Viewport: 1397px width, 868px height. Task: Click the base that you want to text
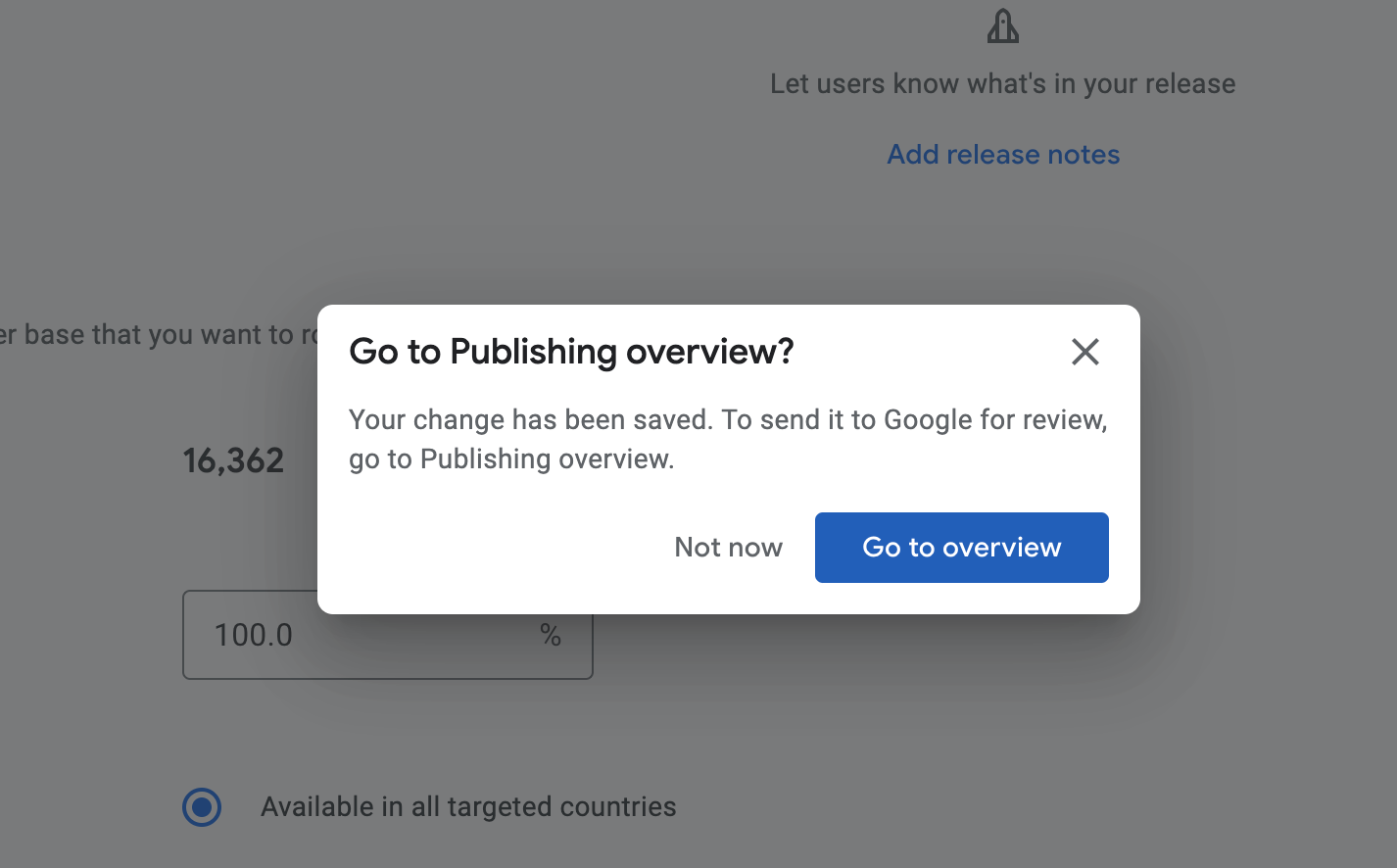point(157,335)
